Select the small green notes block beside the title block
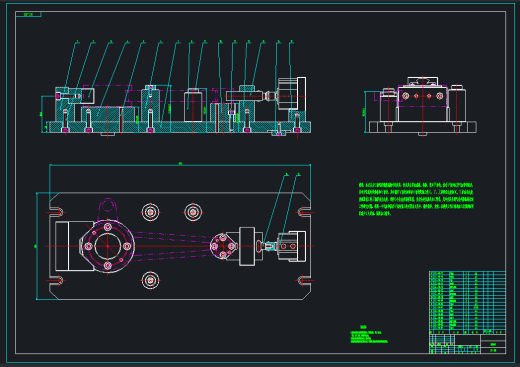The width and height of the screenshot is (520, 367). [x=369, y=335]
